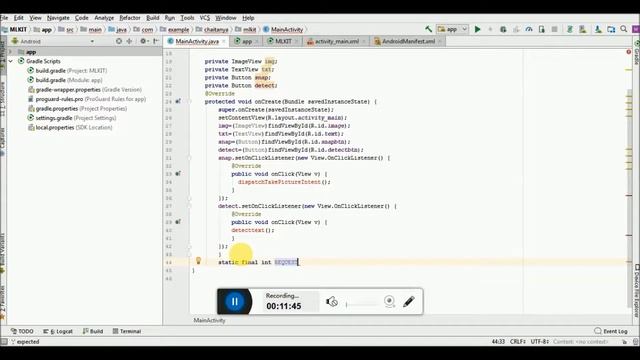
Task: Open the Navigate menu
Action: [58, 18]
